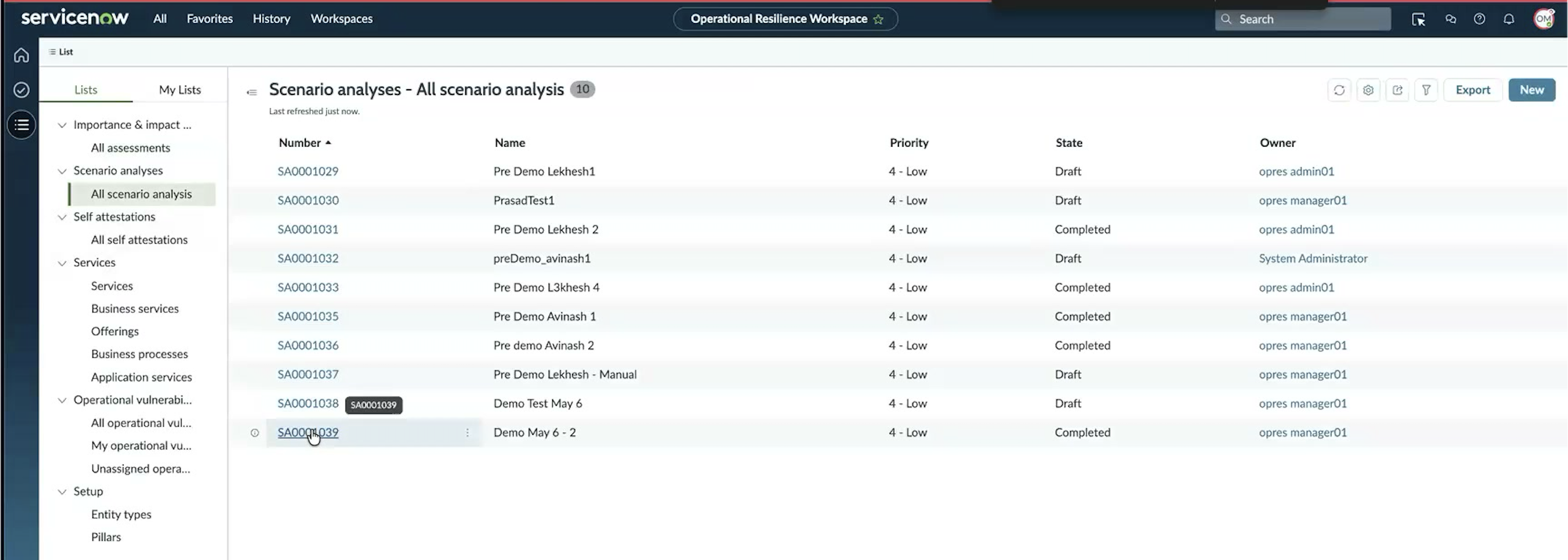The width and height of the screenshot is (1568, 560).
Task: Click the Priority column header
Action: click(x=909, y=143)
